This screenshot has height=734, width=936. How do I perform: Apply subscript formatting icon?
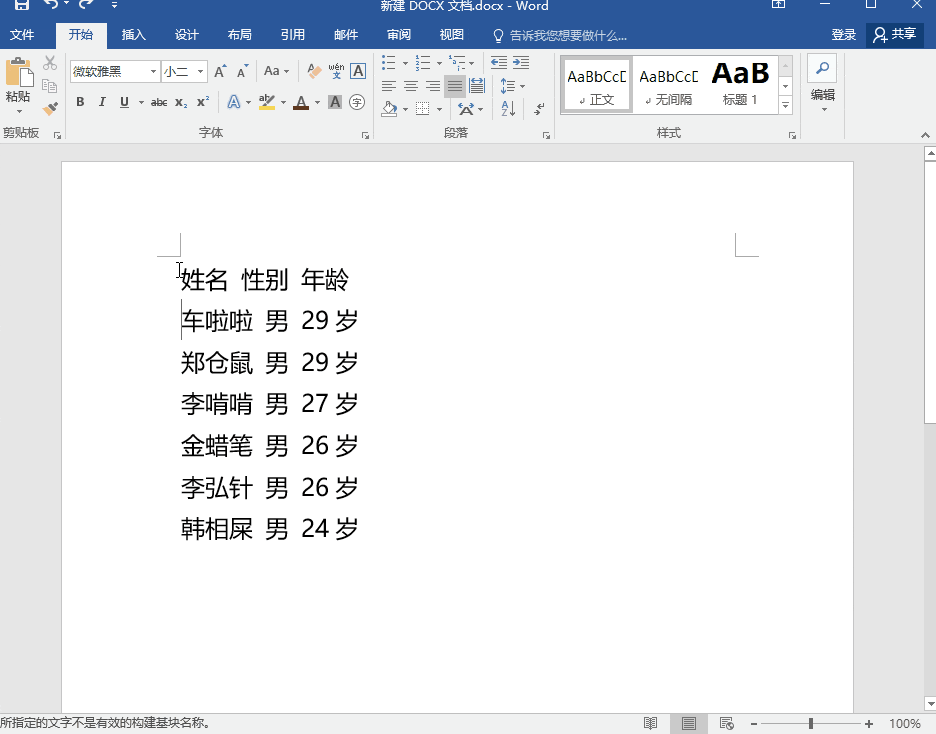181,102
